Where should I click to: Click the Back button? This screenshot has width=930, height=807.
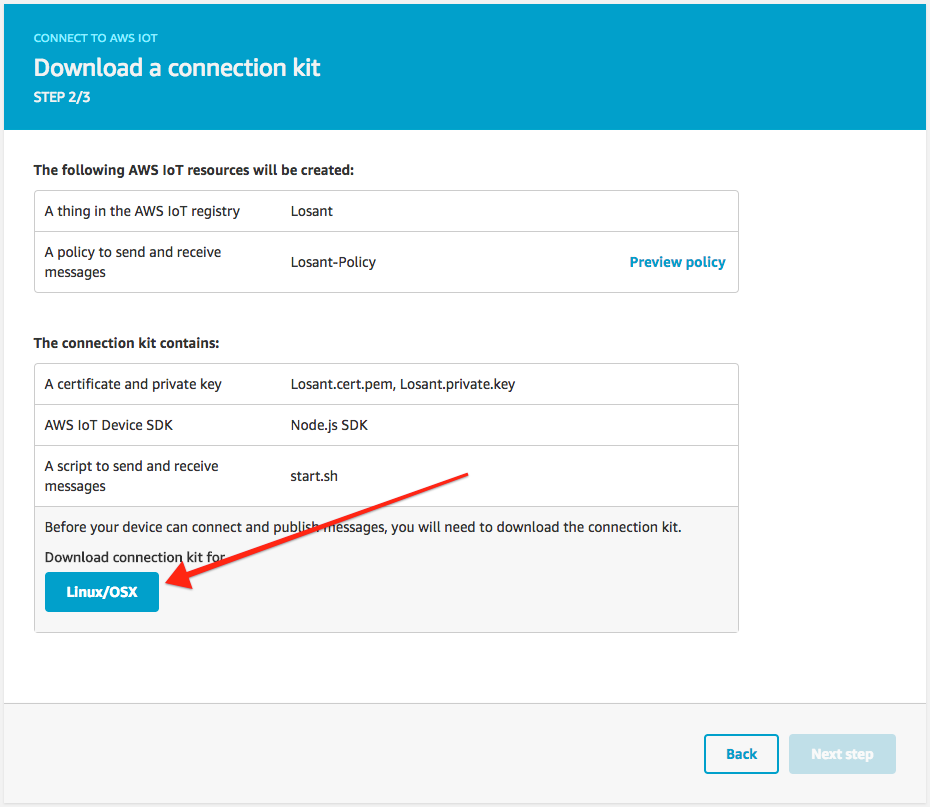tap(741, 754)
